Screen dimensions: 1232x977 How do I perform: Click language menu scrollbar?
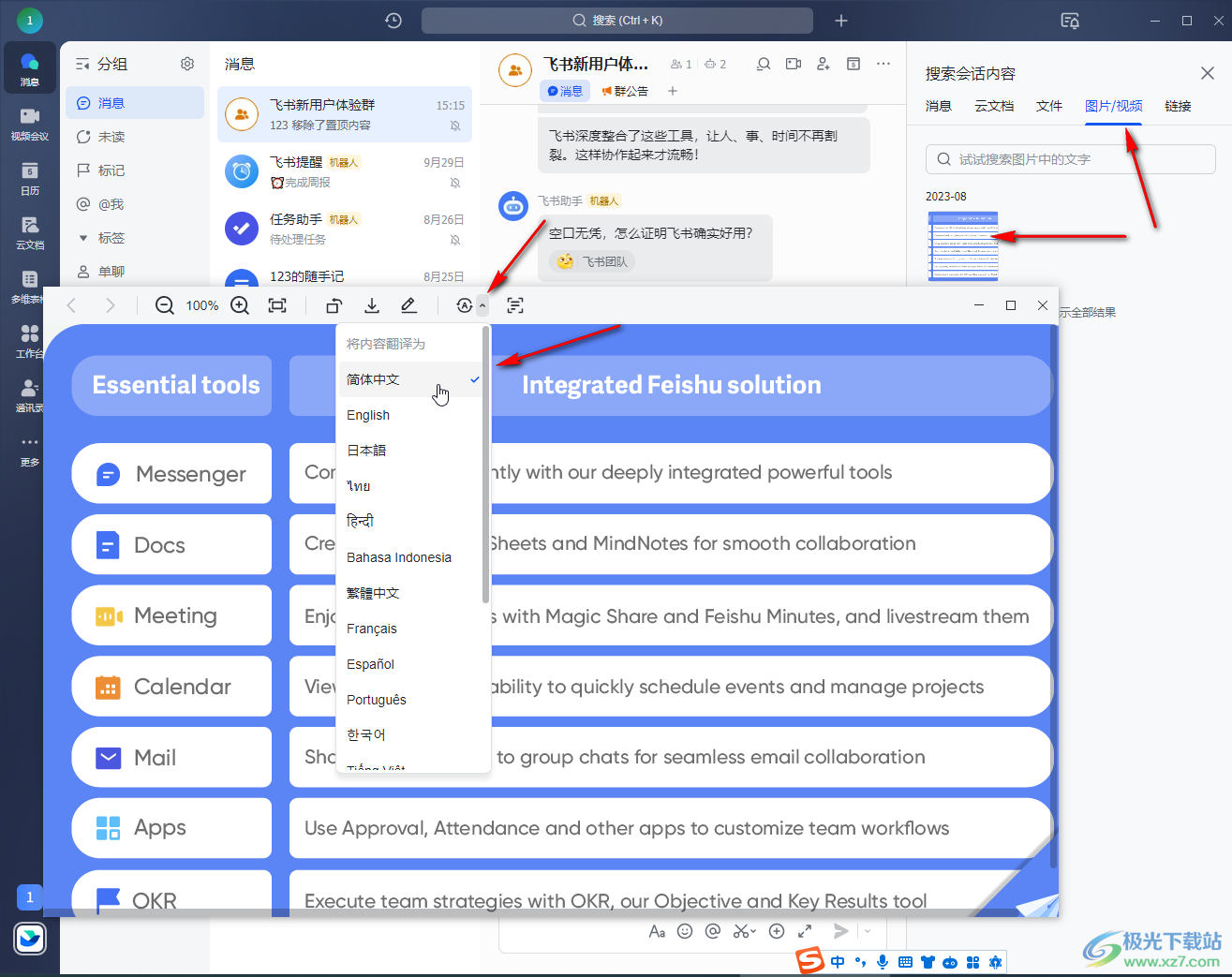[485, 464]
